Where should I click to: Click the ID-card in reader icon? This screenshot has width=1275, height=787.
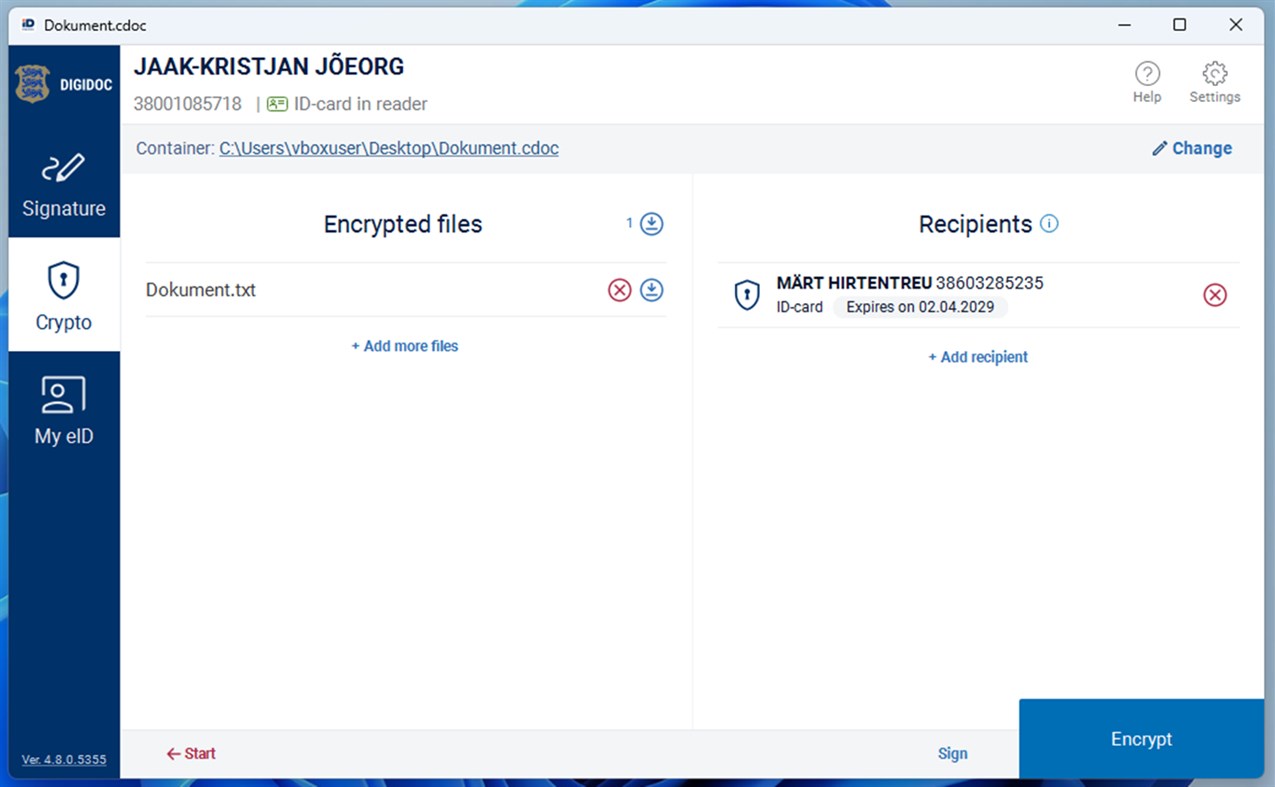(277, 104)
